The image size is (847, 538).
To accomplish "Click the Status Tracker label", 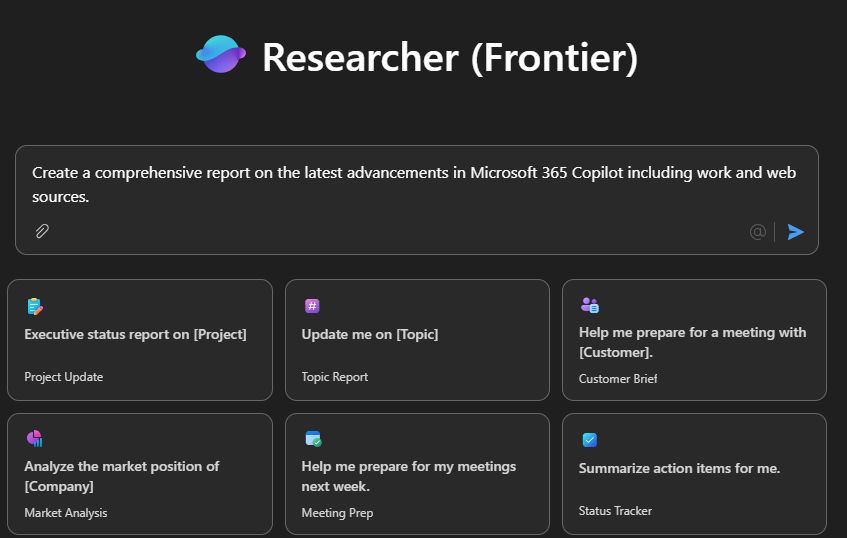I will [x=615, y=510].
